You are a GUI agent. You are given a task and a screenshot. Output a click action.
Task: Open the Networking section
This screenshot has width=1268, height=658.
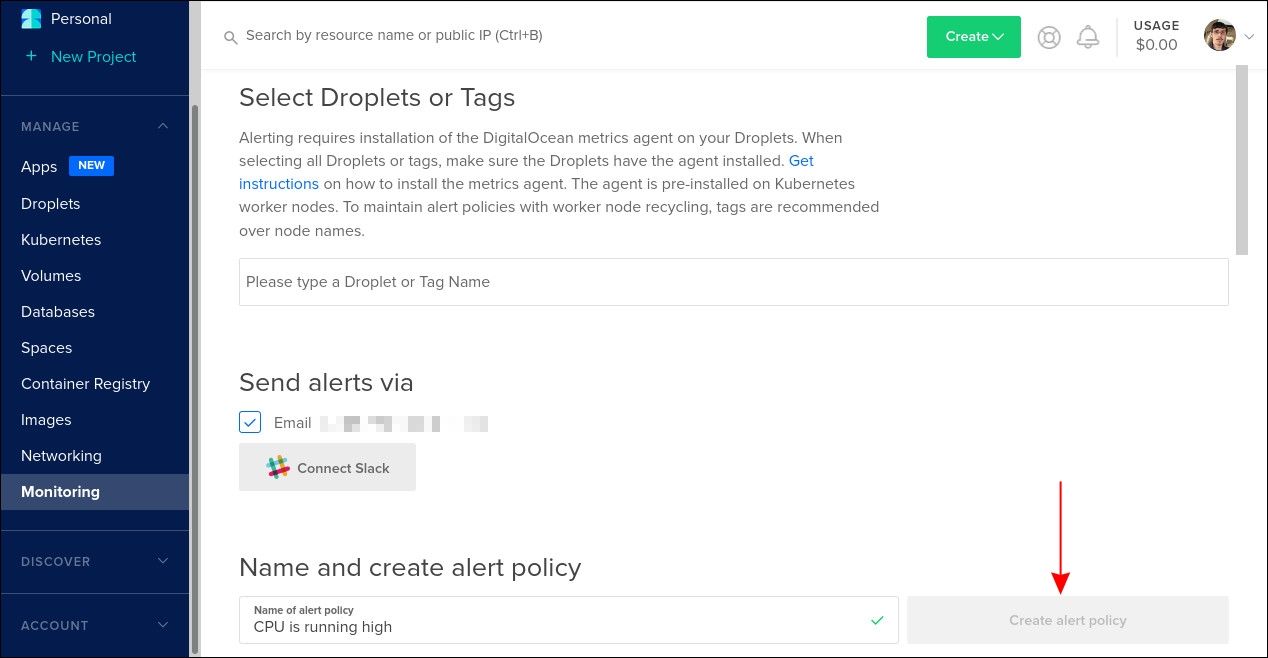tap(61, 455)
